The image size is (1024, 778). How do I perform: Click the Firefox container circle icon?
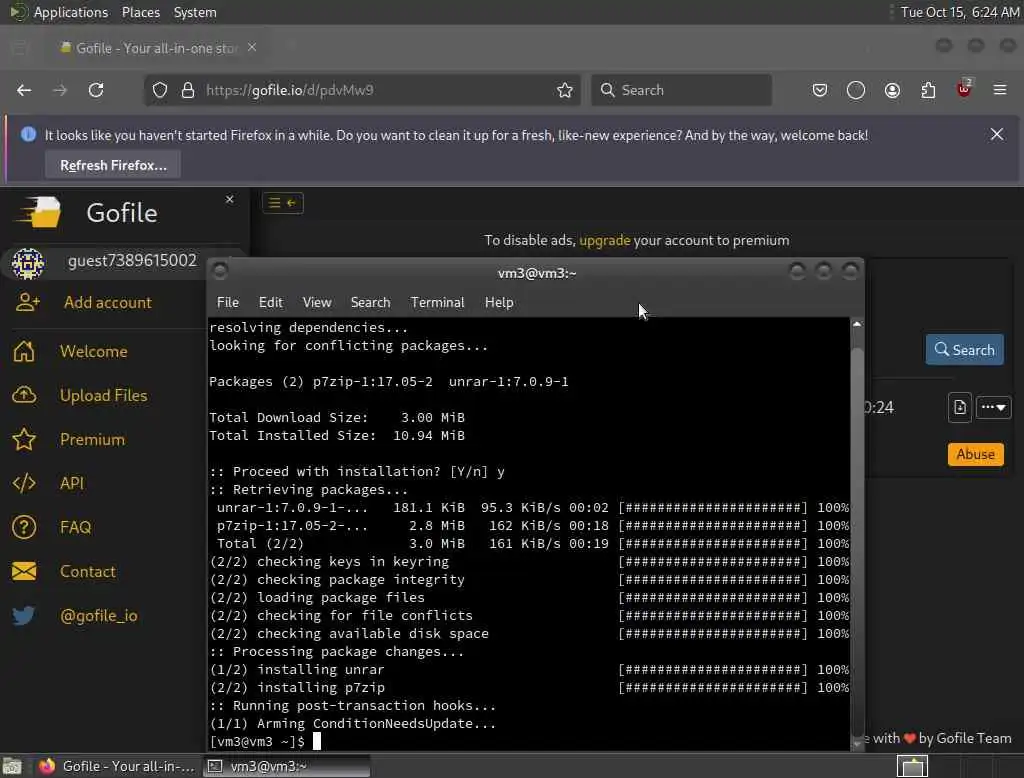856,90
